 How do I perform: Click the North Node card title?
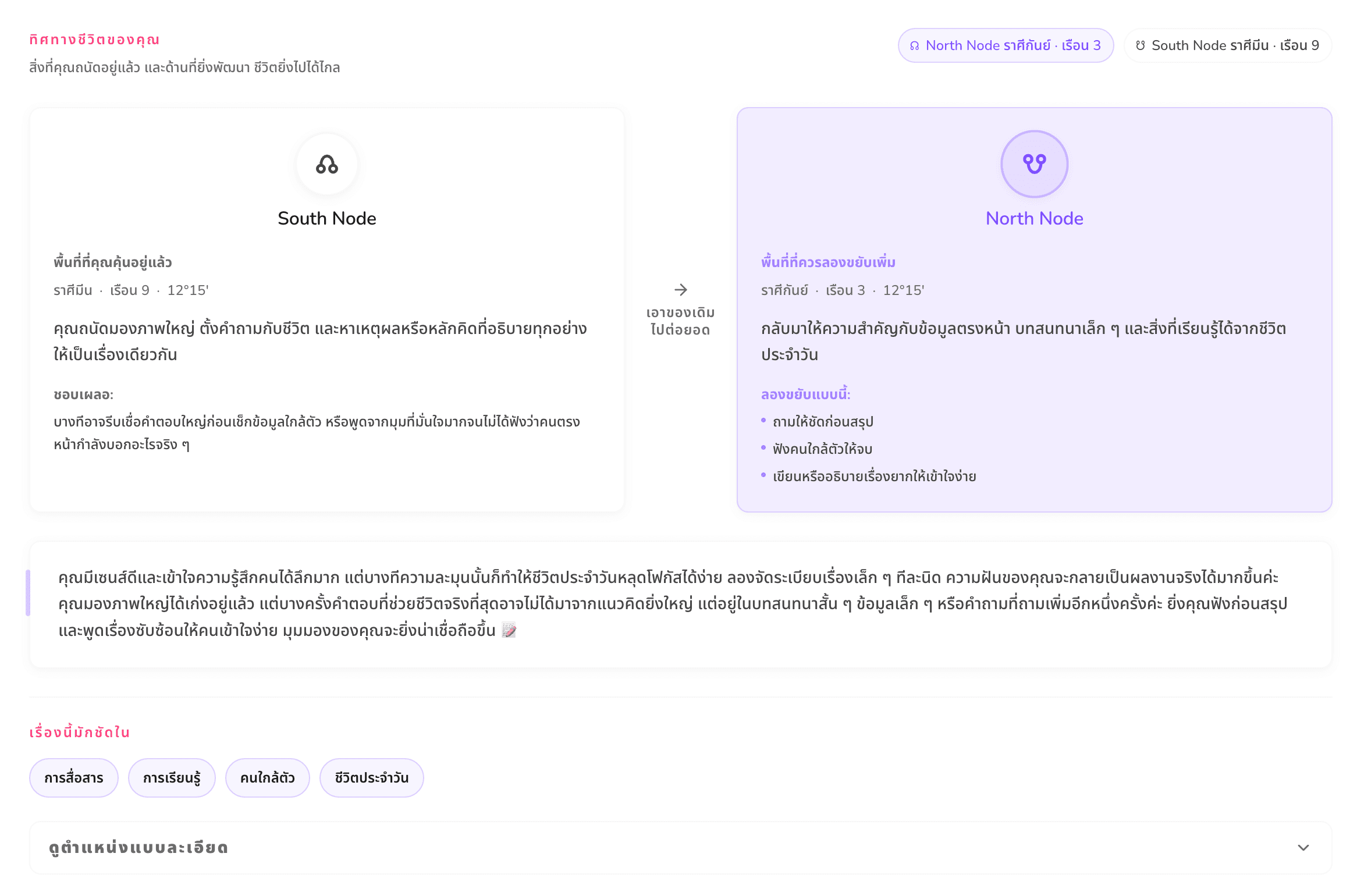click(1034, 218)
